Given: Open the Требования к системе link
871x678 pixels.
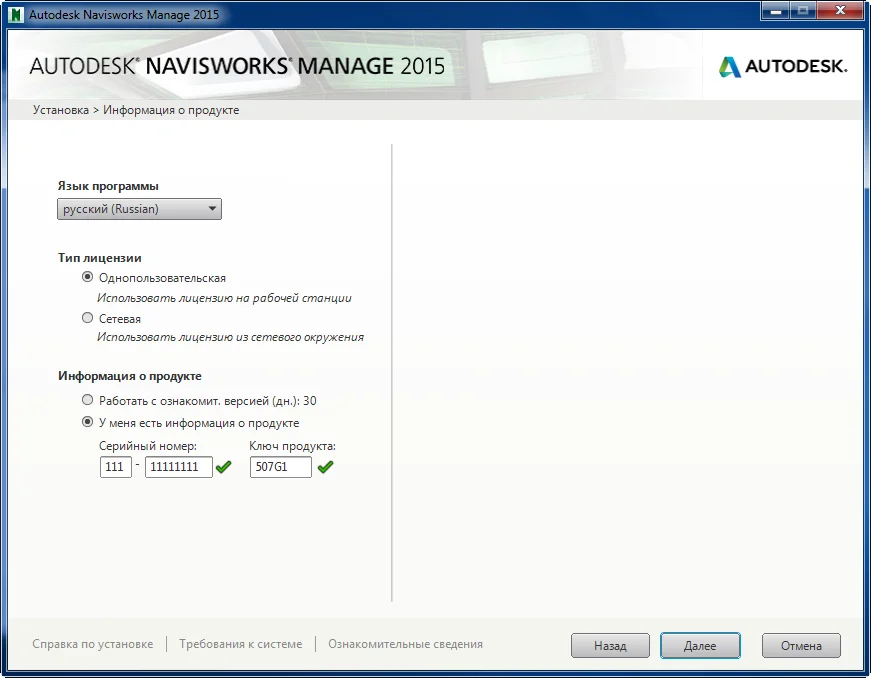Looking at the screenshot, I should [240, 644].
